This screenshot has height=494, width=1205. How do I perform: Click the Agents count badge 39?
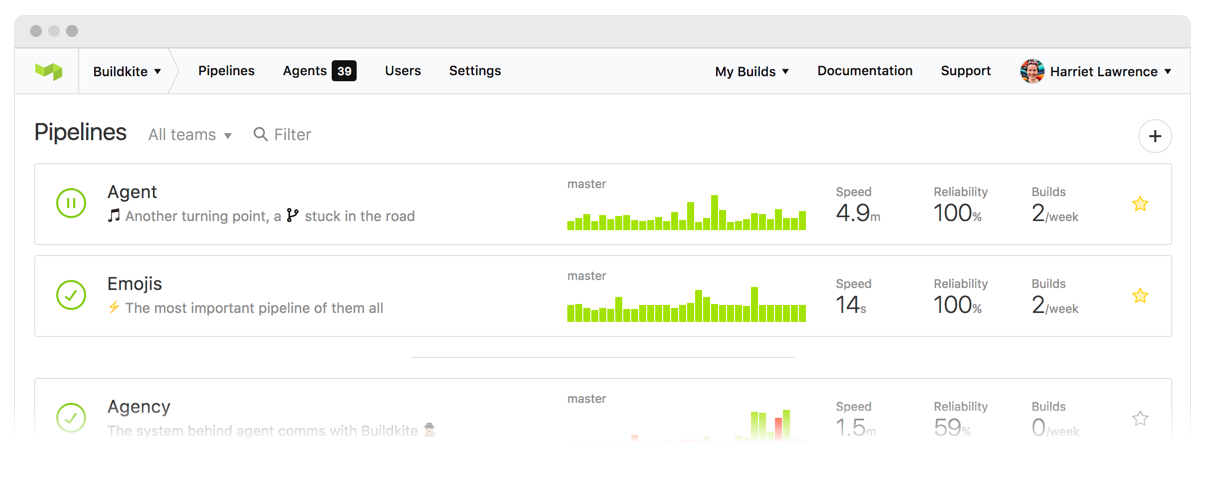(344, 71)
